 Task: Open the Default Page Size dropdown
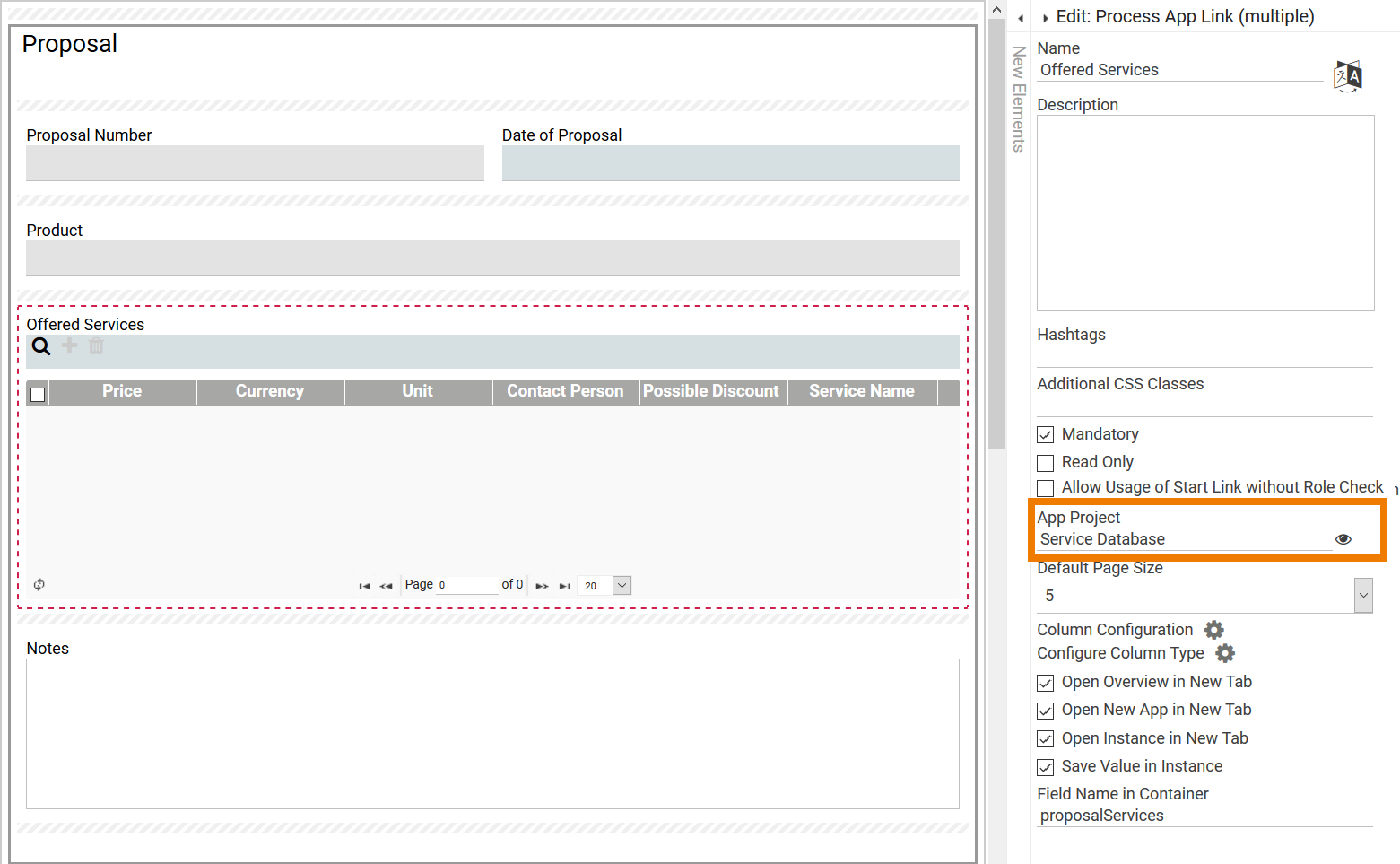click(x=1362, y=596)
